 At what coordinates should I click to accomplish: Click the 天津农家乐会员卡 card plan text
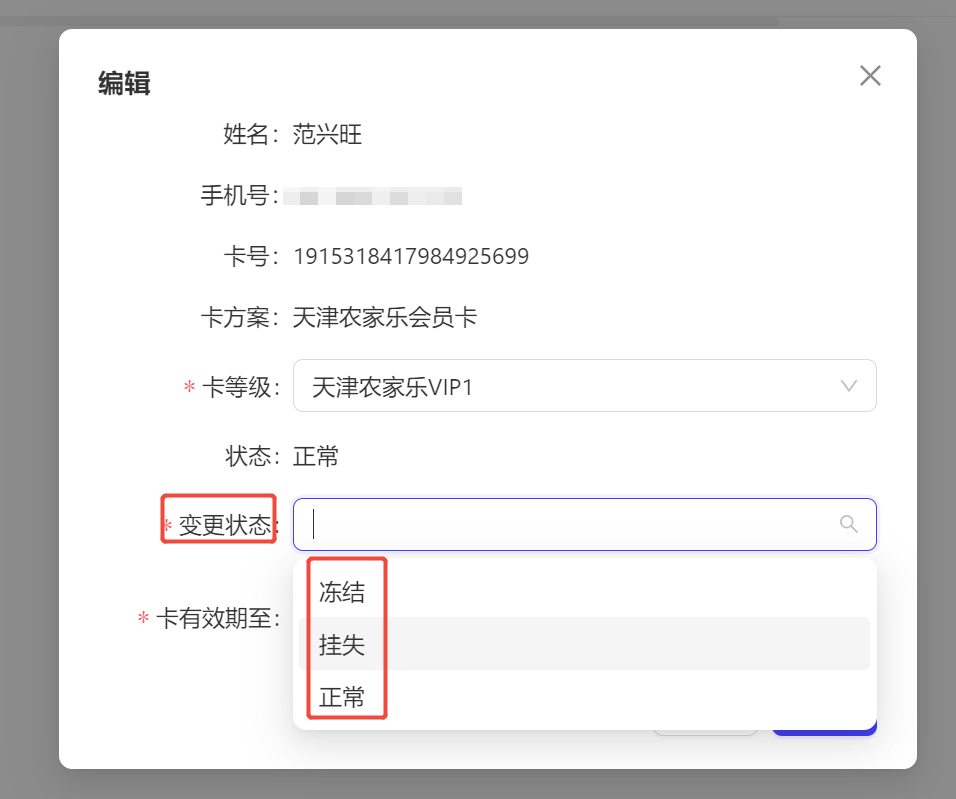click(384, 318)
